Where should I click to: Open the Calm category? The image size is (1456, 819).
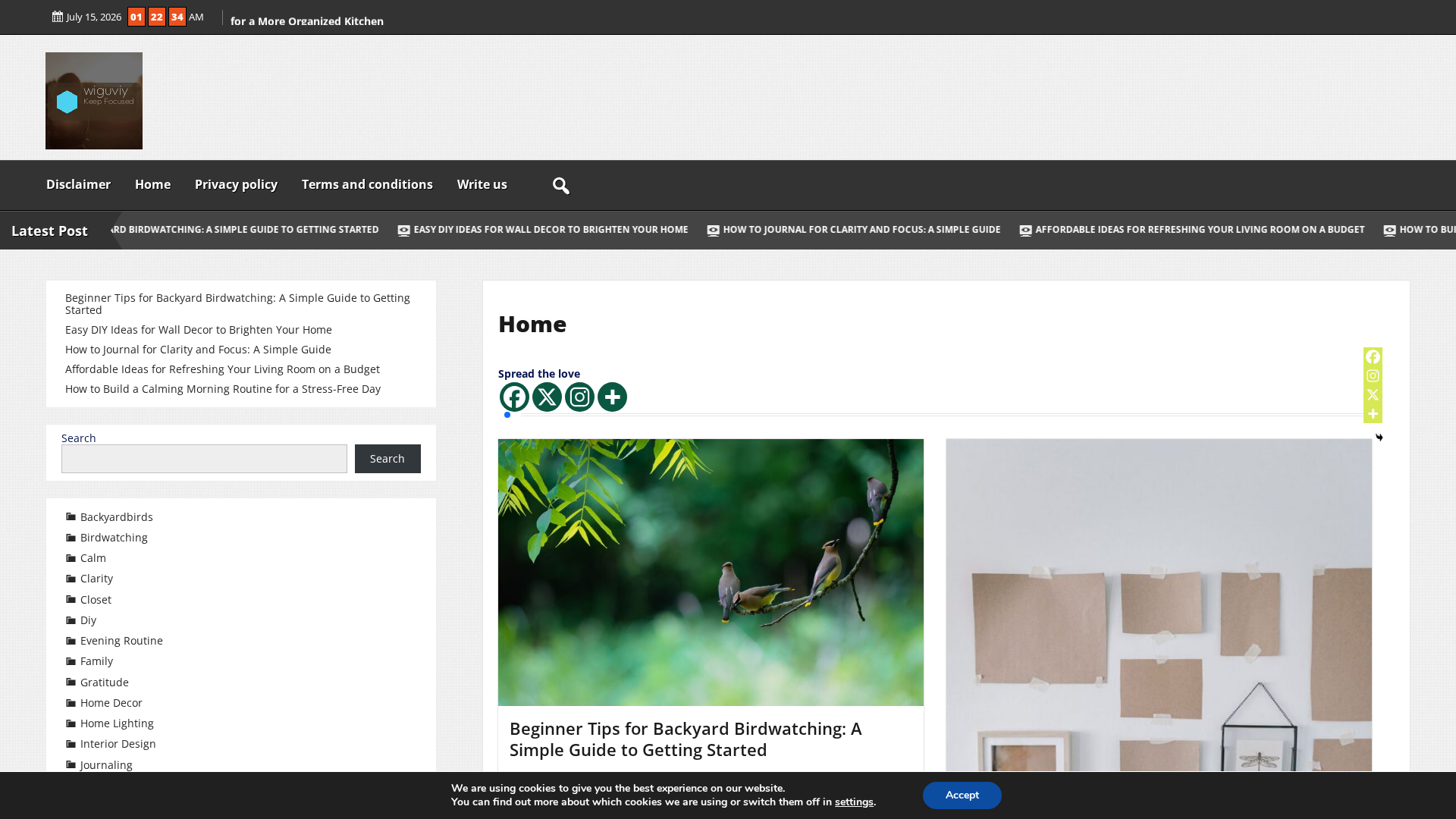93,558
